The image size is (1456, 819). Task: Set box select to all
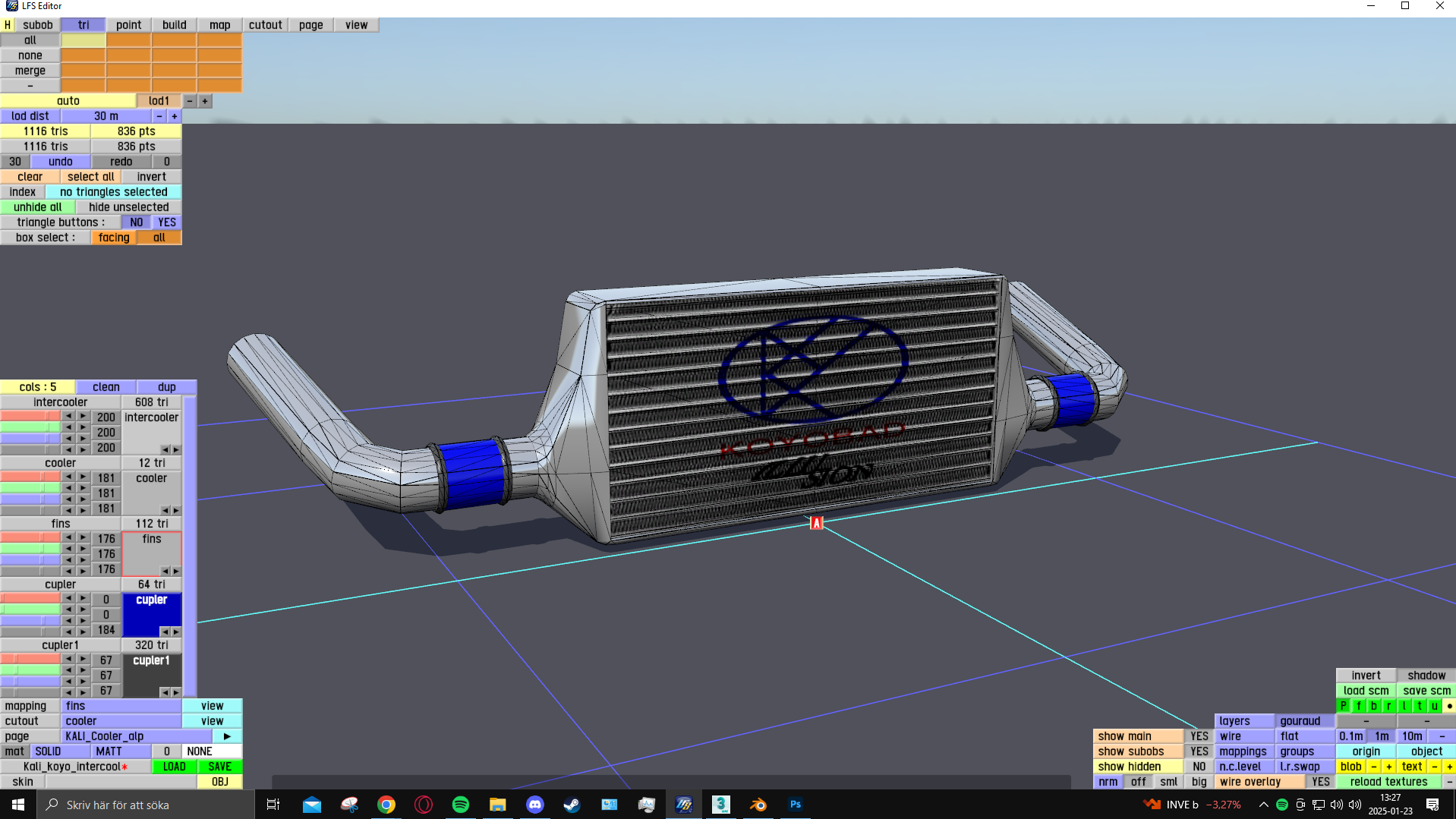coord(159,238)
